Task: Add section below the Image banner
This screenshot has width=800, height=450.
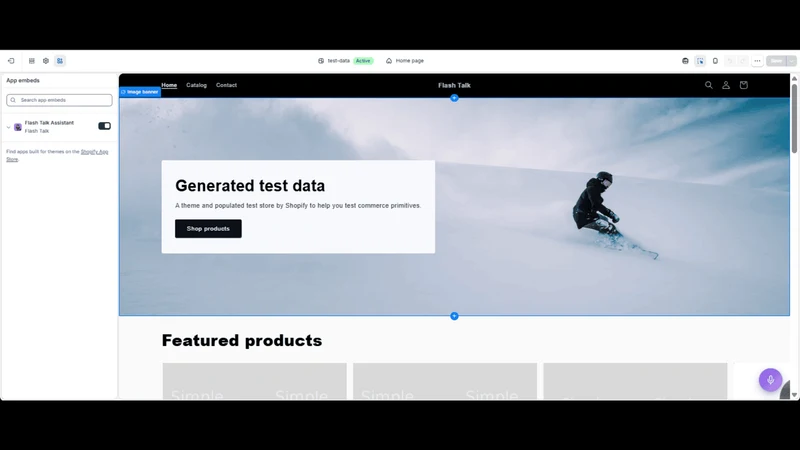Action: click(454, 316)
